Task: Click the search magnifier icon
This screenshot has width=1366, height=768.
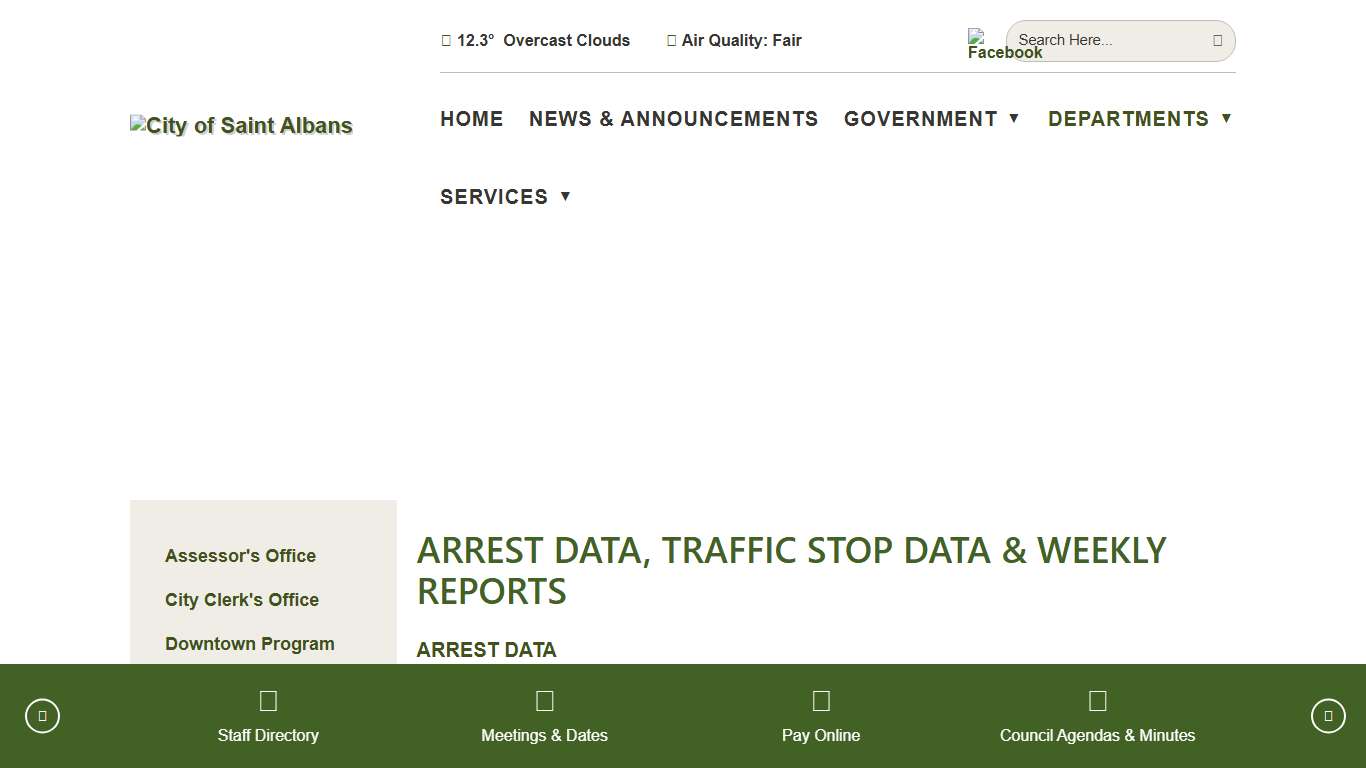Action: click(x=1217, y=40)
